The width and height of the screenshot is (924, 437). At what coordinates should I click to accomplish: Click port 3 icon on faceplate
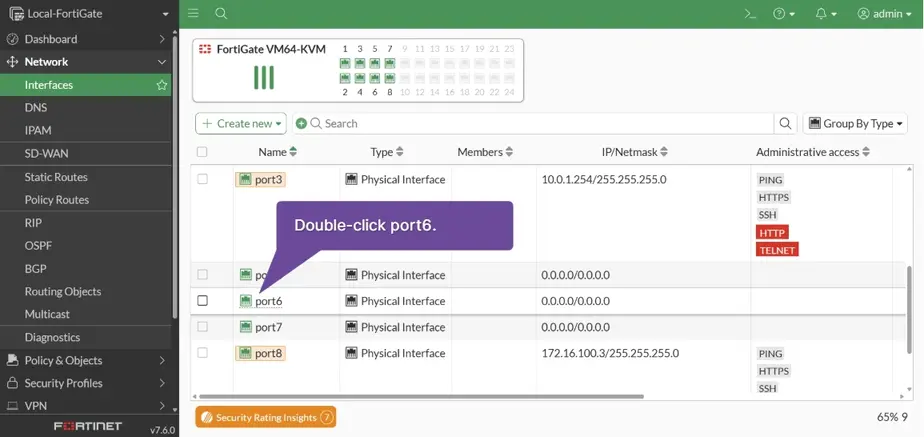(x=359, y=63)
